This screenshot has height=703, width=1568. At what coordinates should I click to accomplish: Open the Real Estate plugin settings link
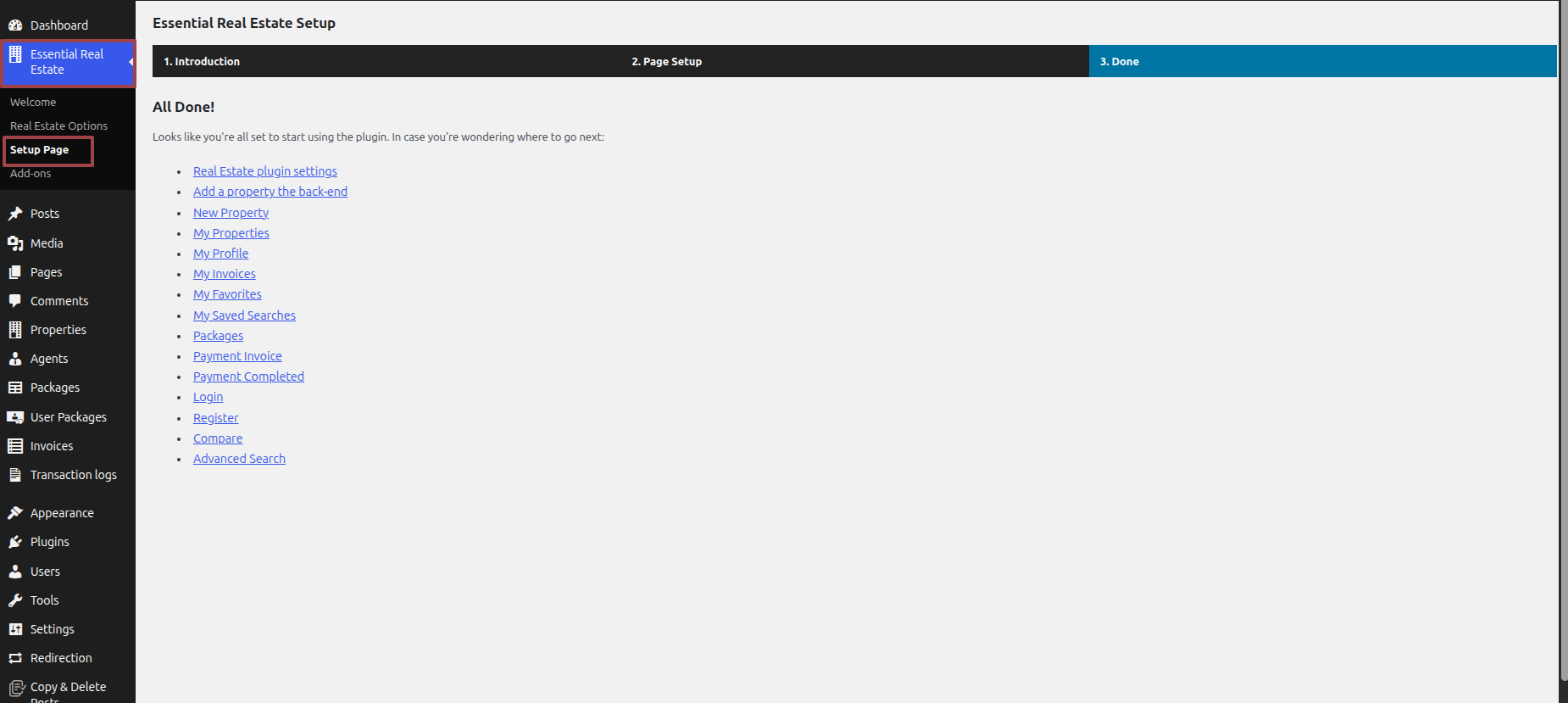pos(264,171)
